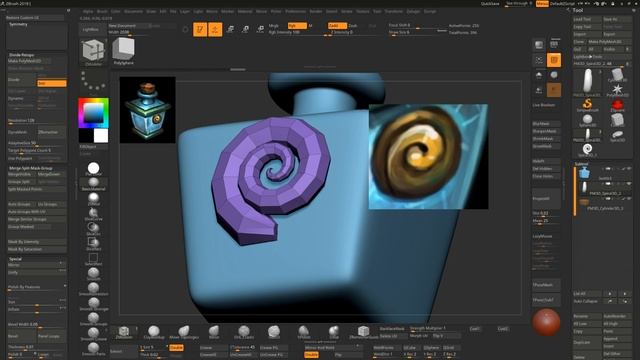The height and width of the screenshot is (360, 640).
Task: Select the Cylinder3D tool icon
Action: [617, 75]
